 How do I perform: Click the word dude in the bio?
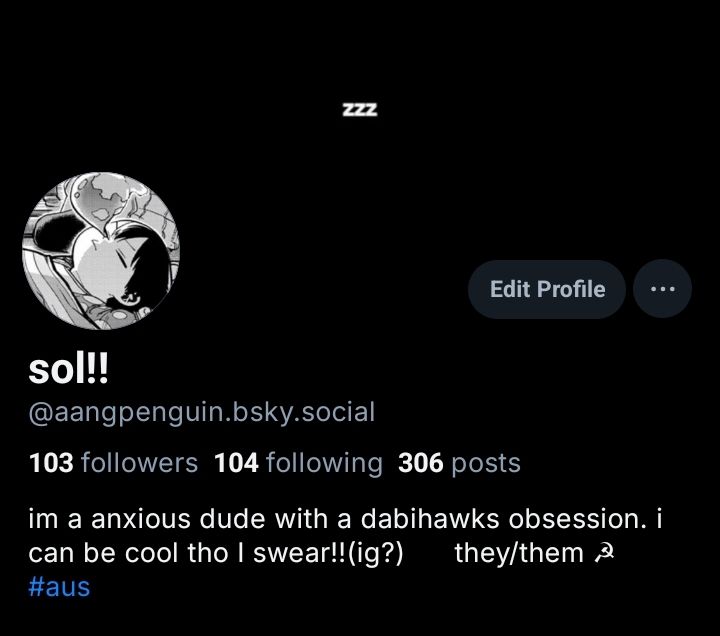(x=232, y=519)
